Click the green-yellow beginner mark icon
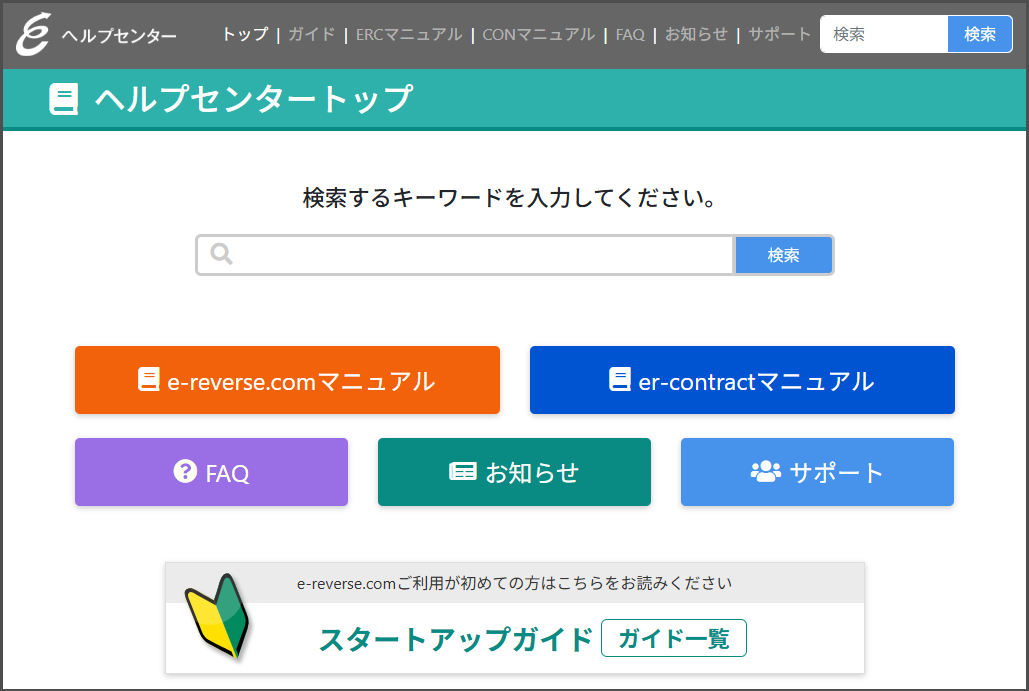Image resolution: width=1029 pixels, height=691 pixels. click(x=218, y=616)
